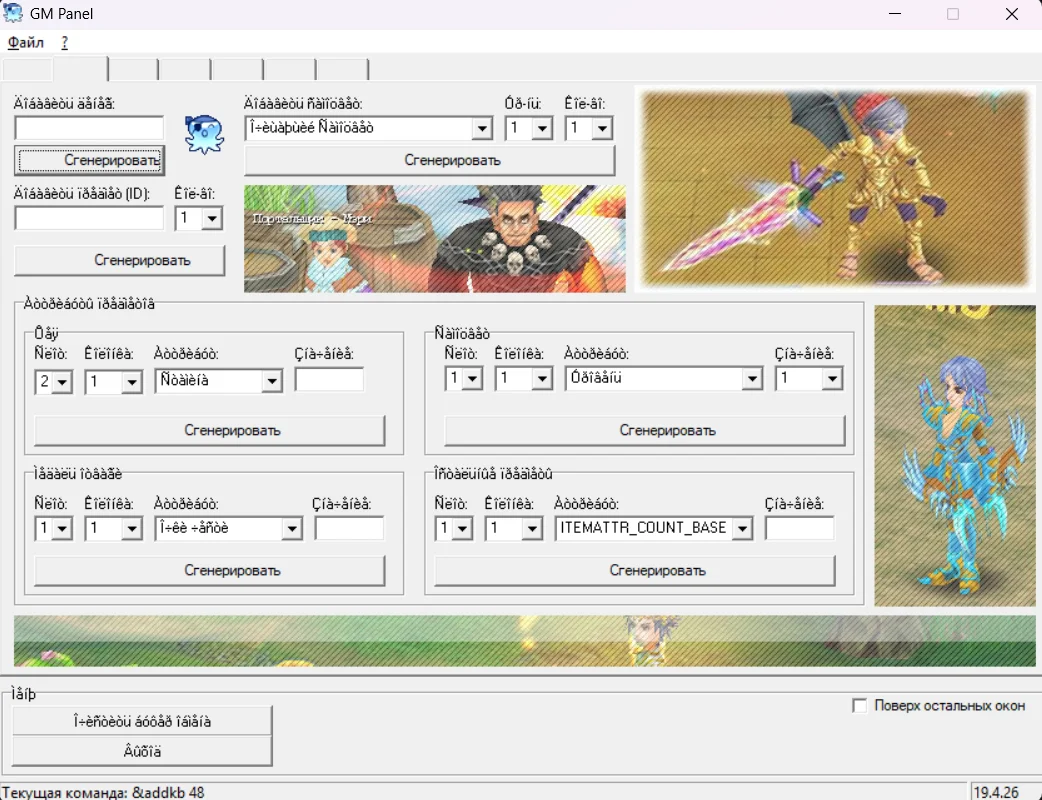Click the GM Panel title bar icon

[13, 14]
